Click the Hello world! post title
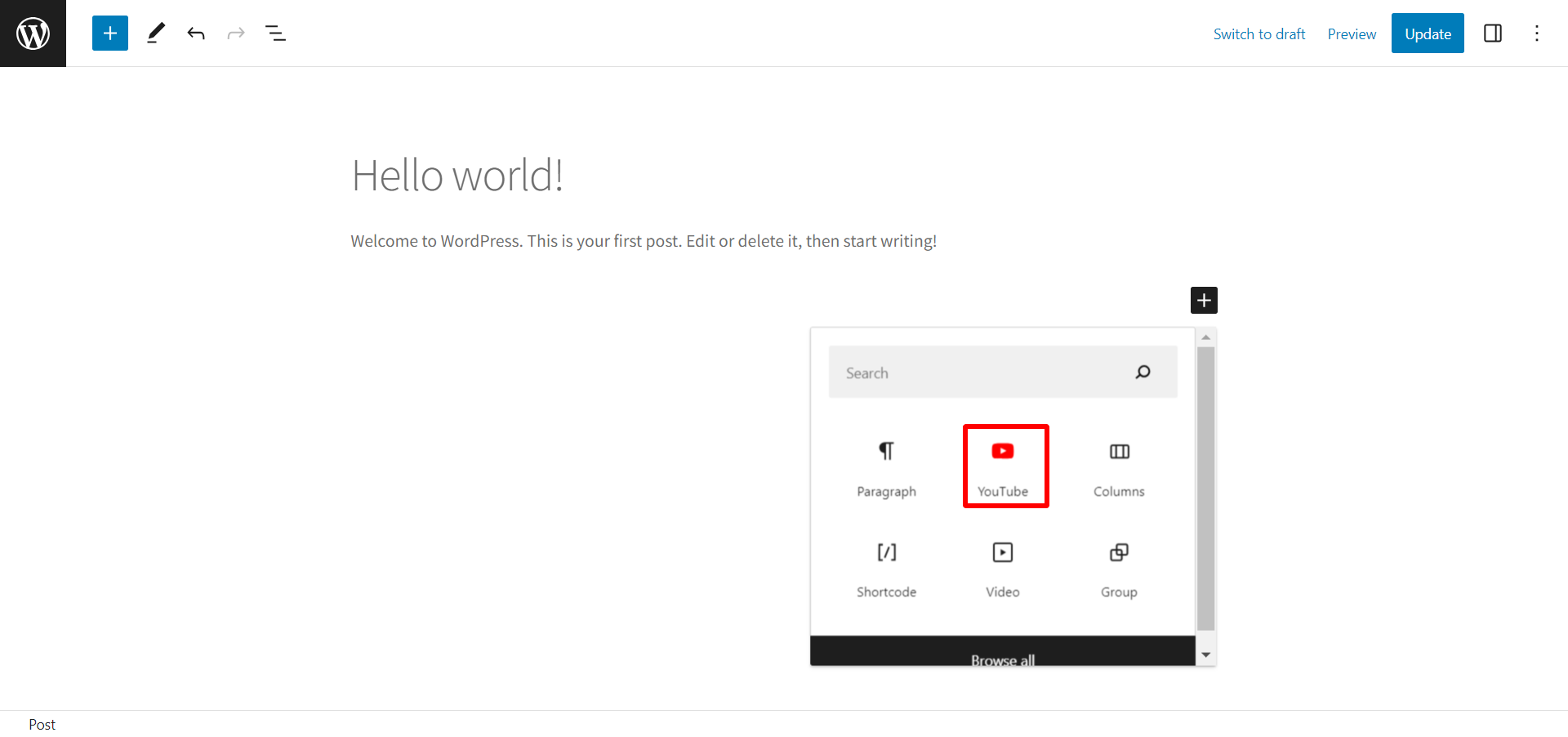The image size is (1568, 737). click(457, 176)
